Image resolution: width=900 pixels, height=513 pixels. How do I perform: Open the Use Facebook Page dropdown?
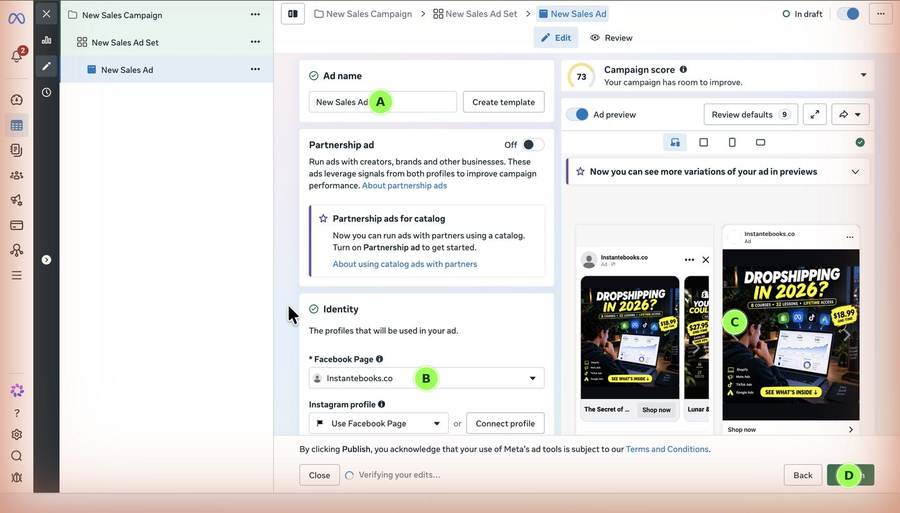(378, 423)
